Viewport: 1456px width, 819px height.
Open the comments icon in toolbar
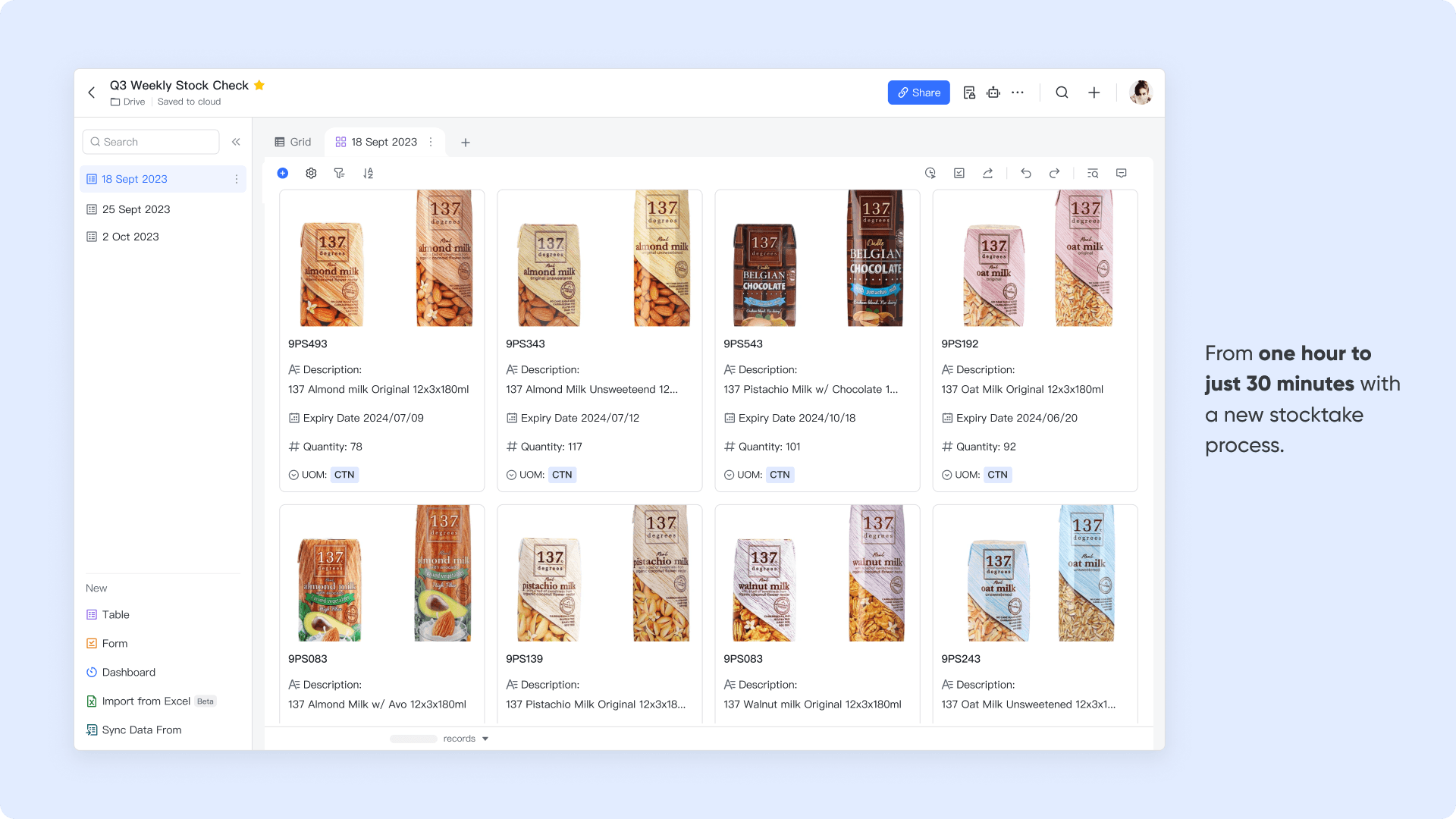point(1121,173)
